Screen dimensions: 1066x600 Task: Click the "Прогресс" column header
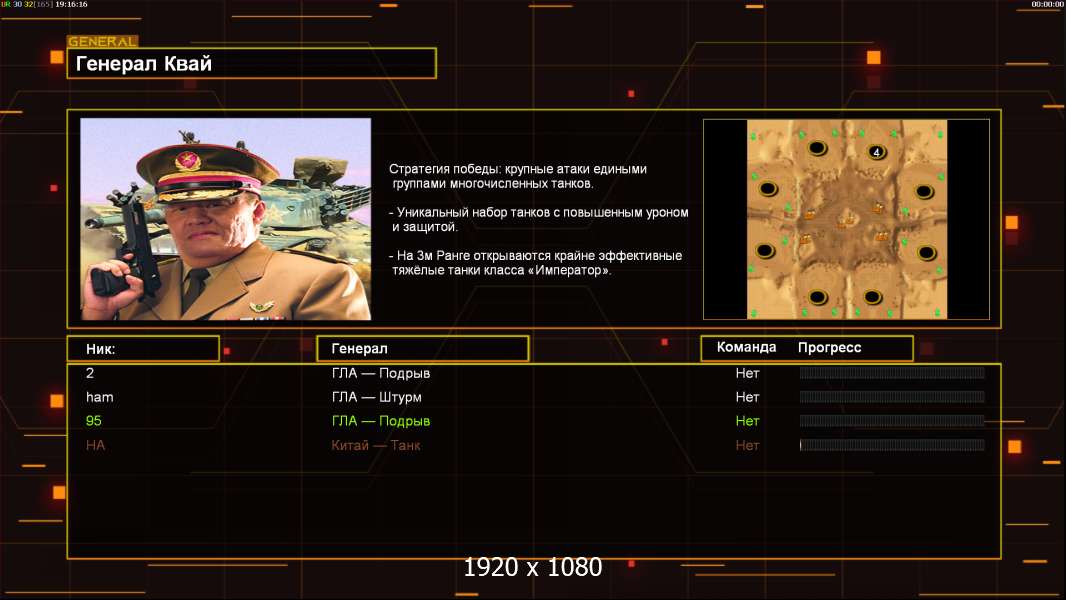tap(829, 347)
